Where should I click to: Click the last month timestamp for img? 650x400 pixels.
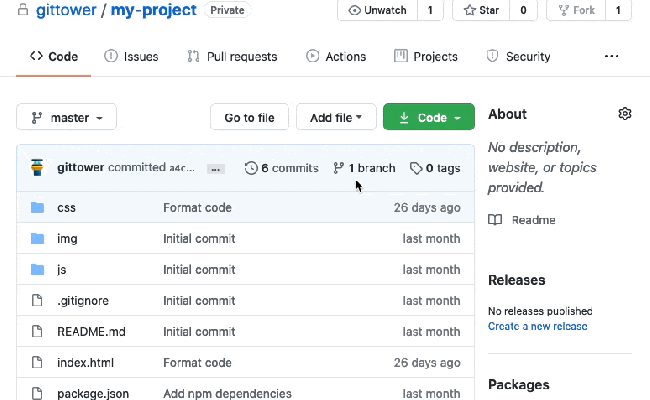[431, 239]
